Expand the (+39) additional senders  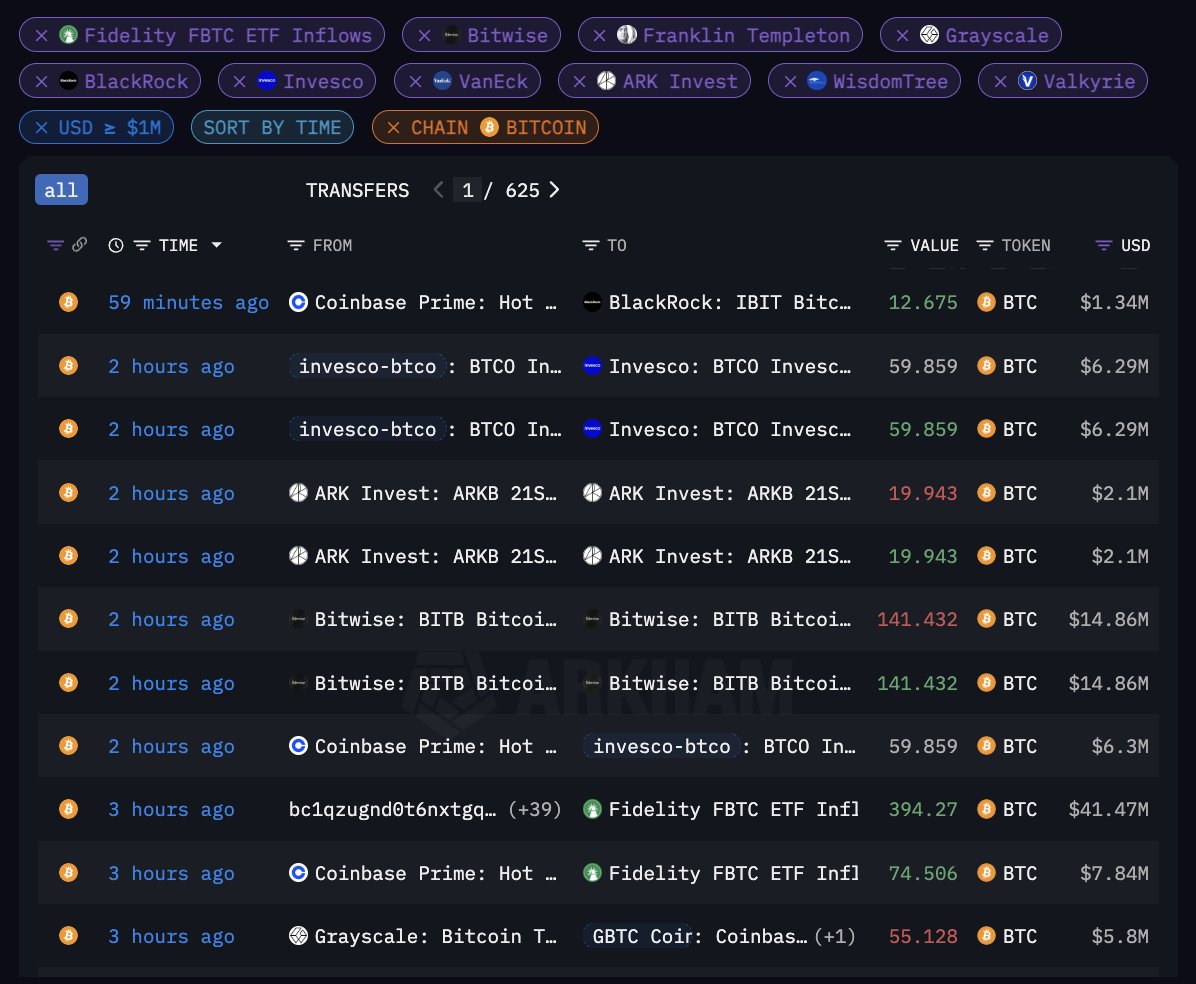coord(535,809)
